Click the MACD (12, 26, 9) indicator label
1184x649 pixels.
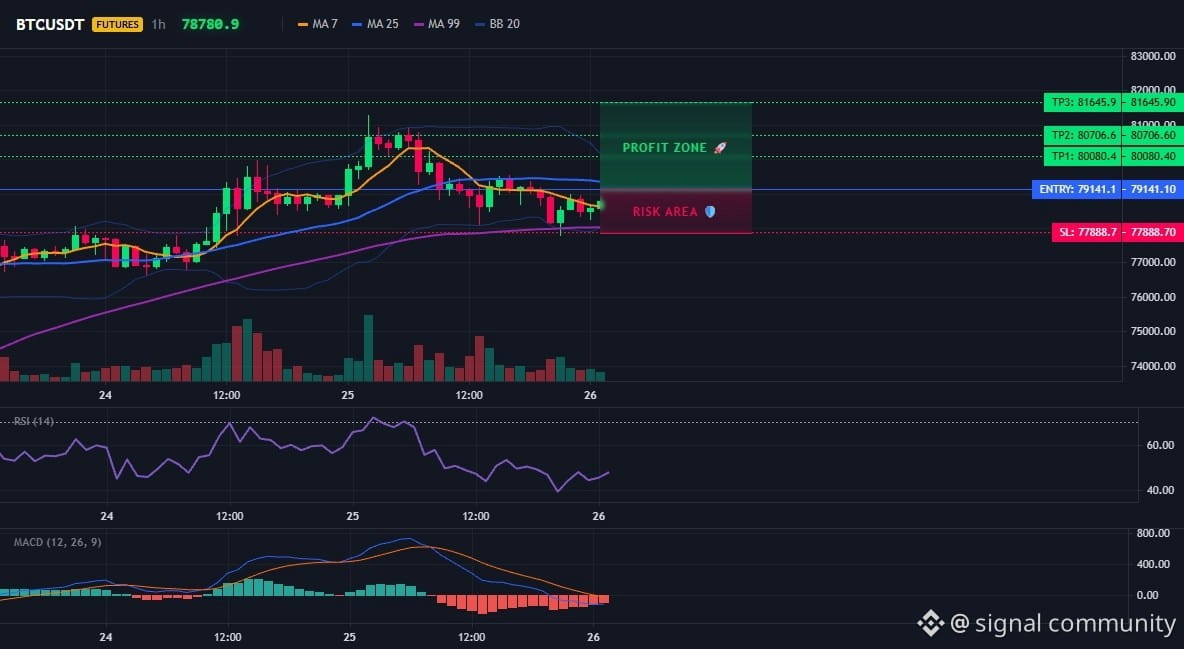57,542
